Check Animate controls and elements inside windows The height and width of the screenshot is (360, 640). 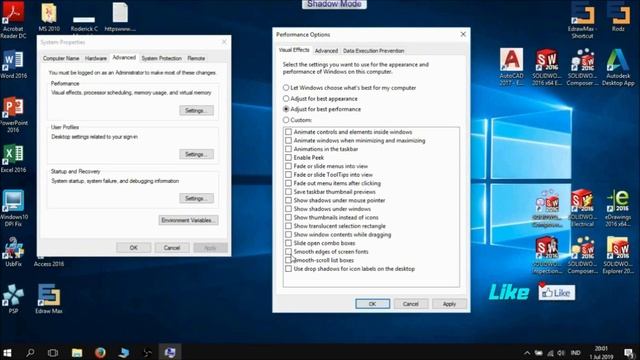[x=288, y=132]
